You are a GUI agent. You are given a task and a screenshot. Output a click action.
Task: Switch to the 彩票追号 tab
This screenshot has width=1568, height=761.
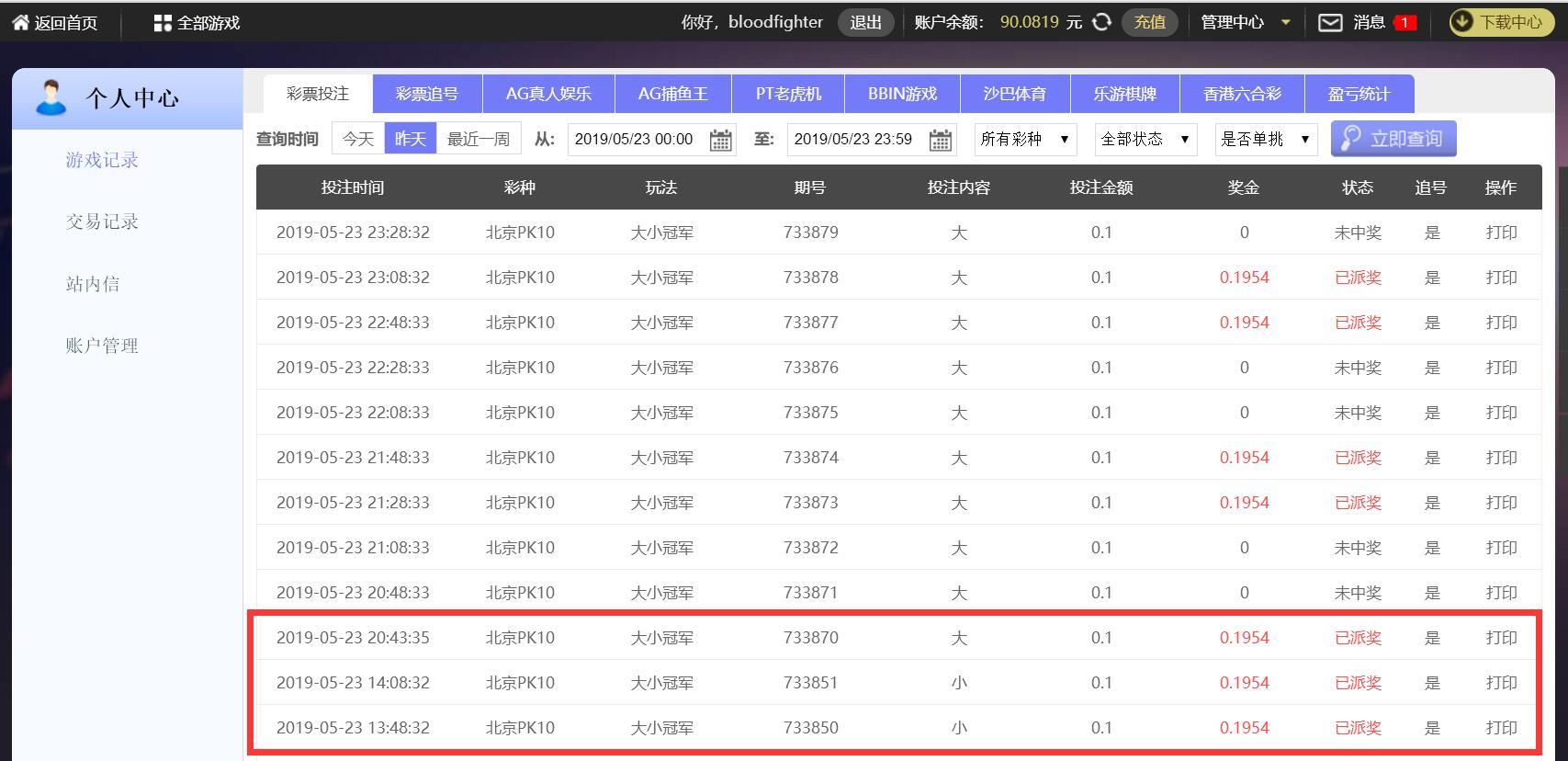427,94
